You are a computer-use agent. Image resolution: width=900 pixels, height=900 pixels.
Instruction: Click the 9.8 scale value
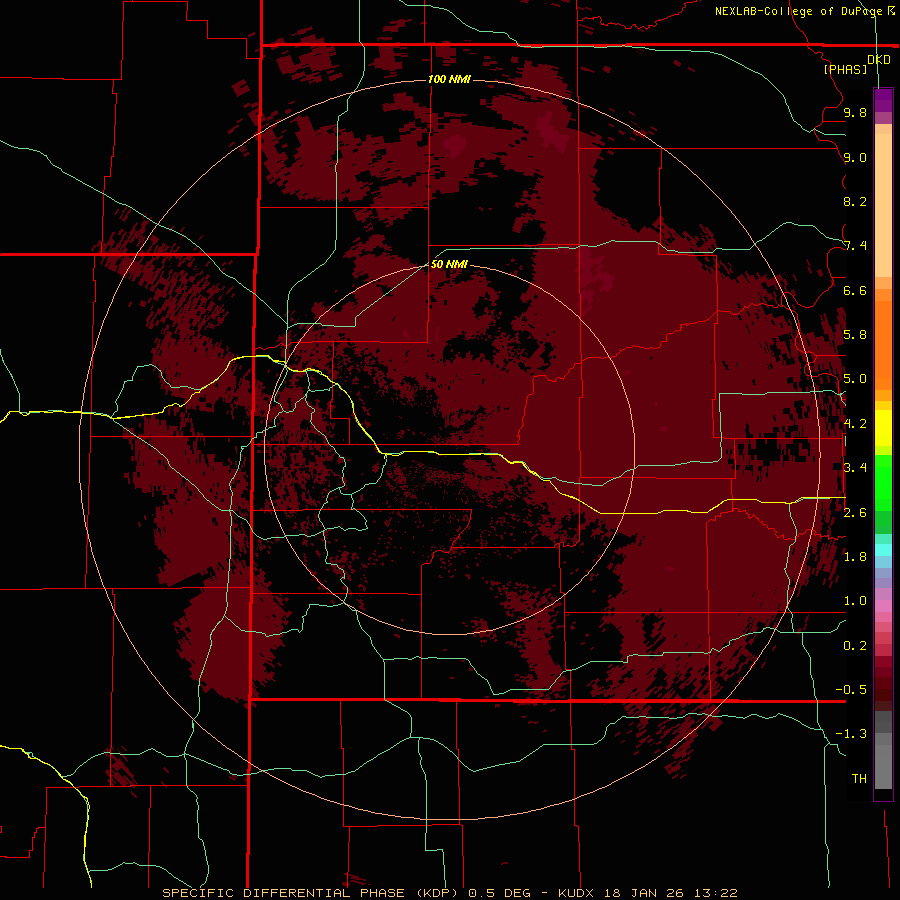pos(855,112)
